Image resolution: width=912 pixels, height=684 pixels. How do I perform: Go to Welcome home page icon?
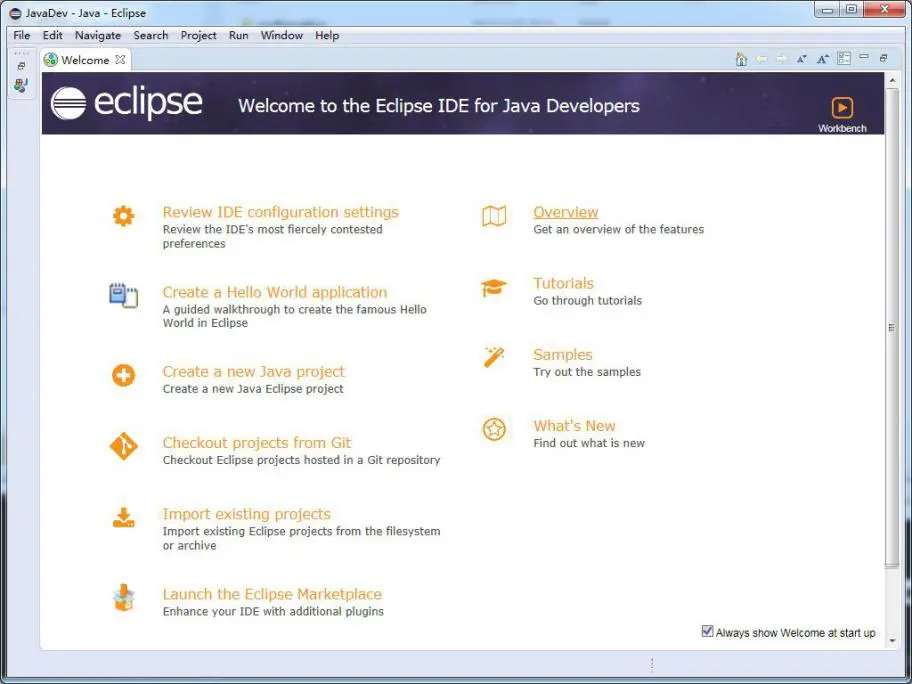741,59
